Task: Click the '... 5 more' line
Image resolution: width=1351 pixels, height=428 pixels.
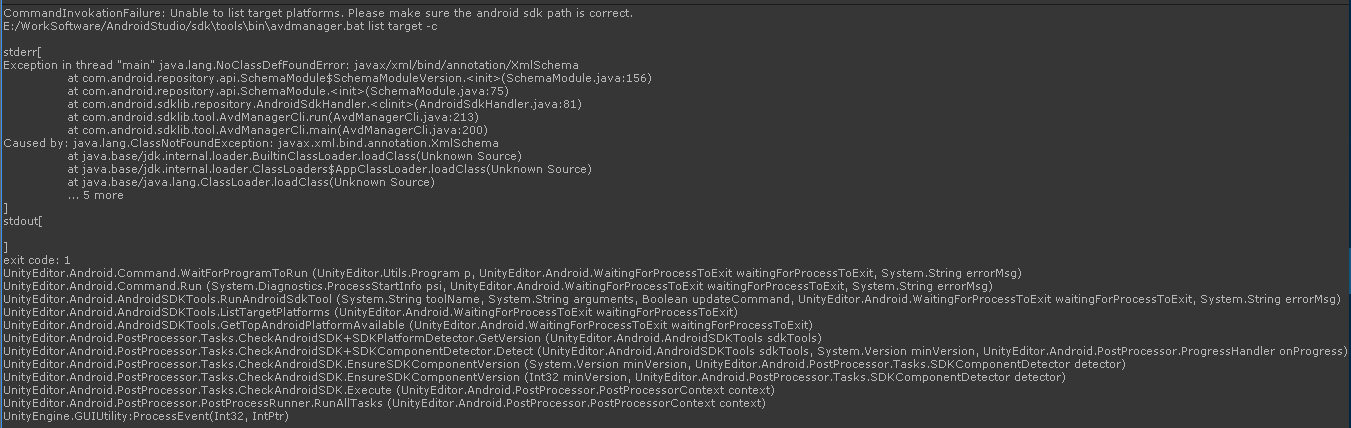Action: pyautogui.click(x=96, y=195)
